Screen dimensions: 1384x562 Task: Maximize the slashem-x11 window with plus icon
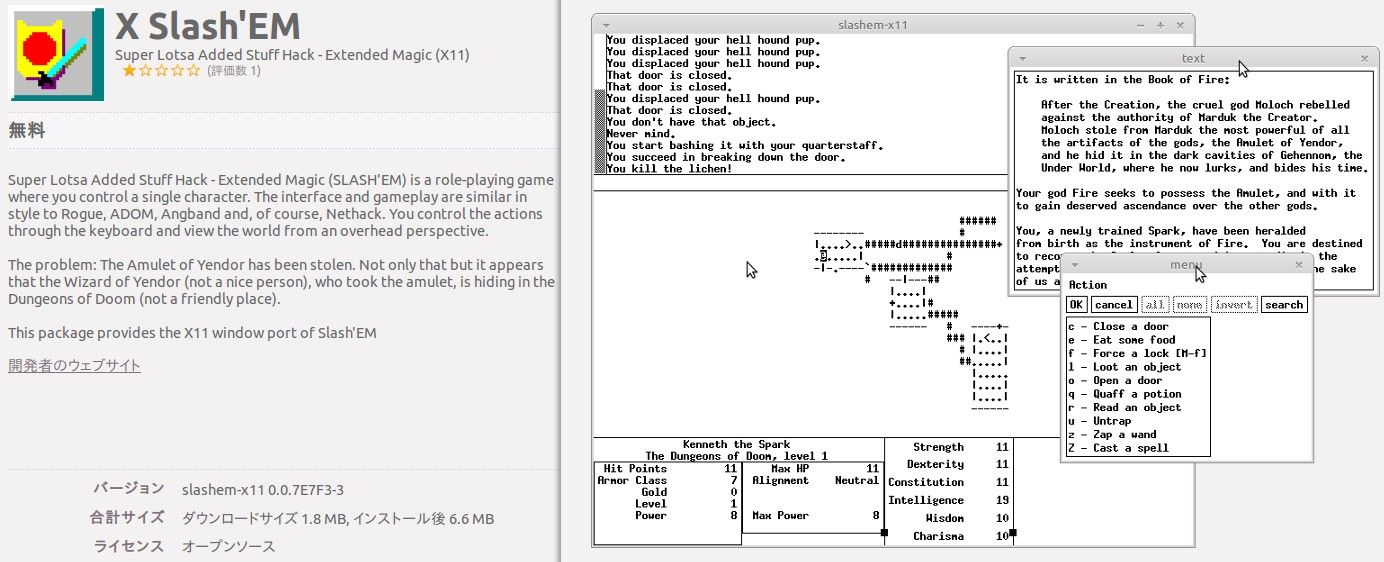click(1160, 25)
